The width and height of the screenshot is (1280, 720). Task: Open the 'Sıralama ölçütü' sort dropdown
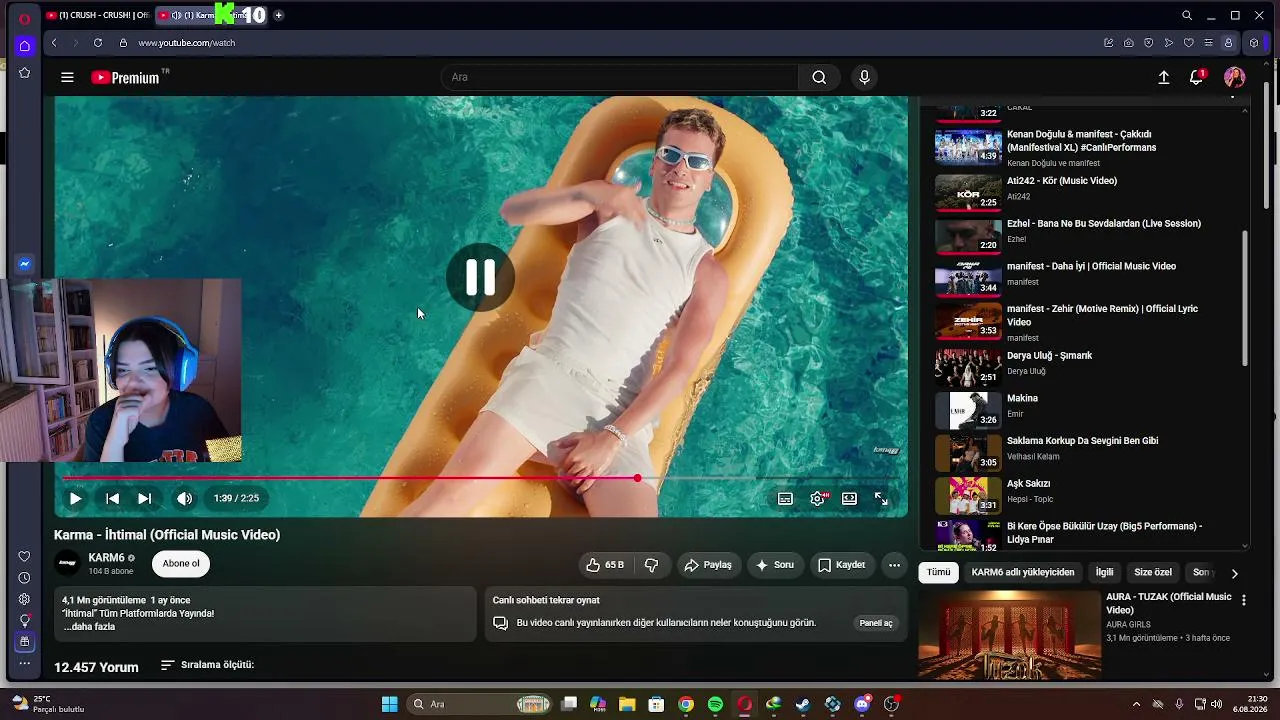tap(207, 665)
